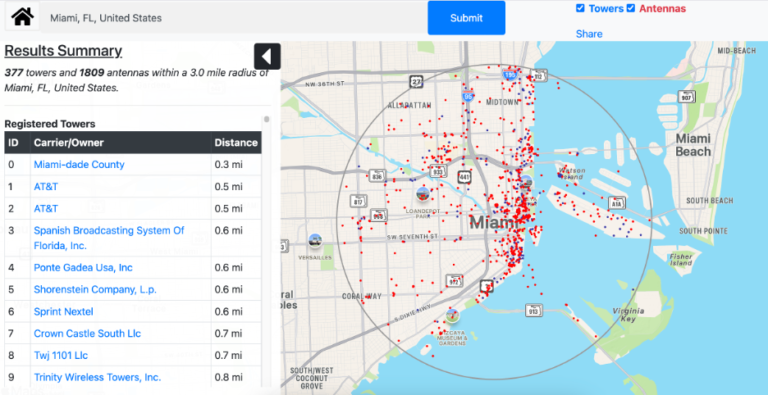Screen dimensions: 768x395
Task: Select the route 913 shield
Action: (534, 310)
